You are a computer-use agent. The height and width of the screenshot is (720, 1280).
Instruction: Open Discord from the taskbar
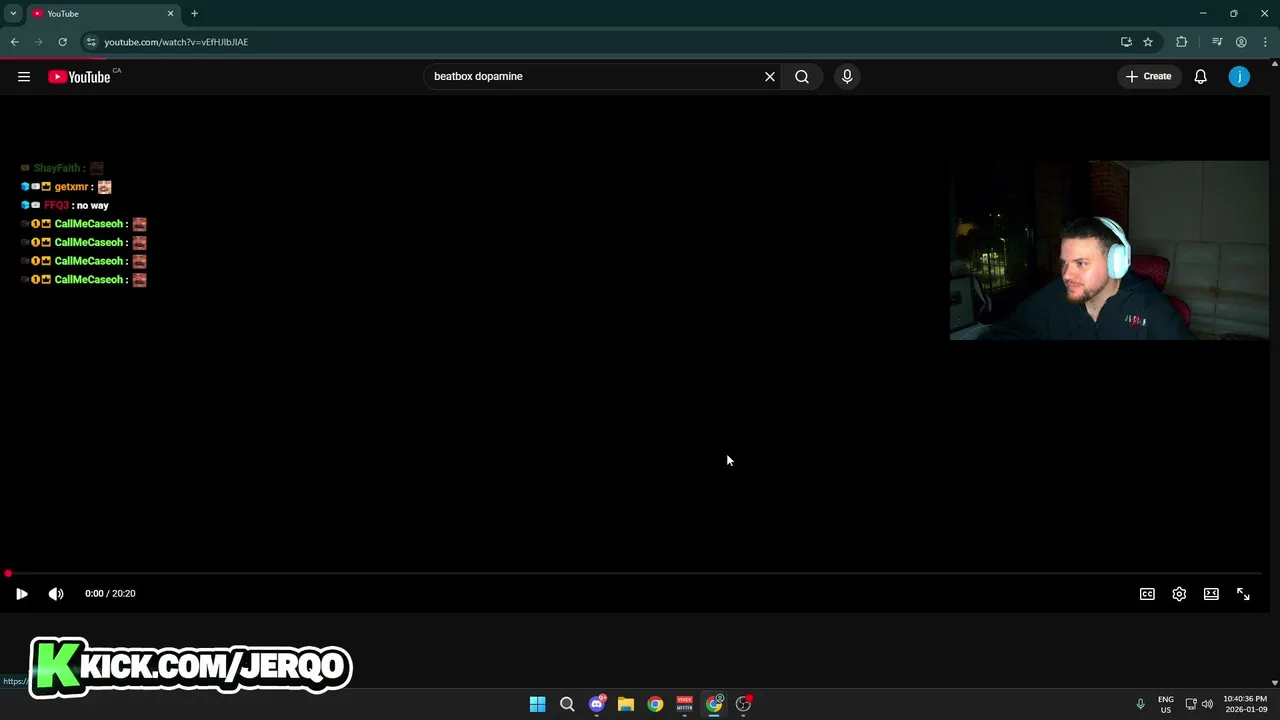pos(597,704)
